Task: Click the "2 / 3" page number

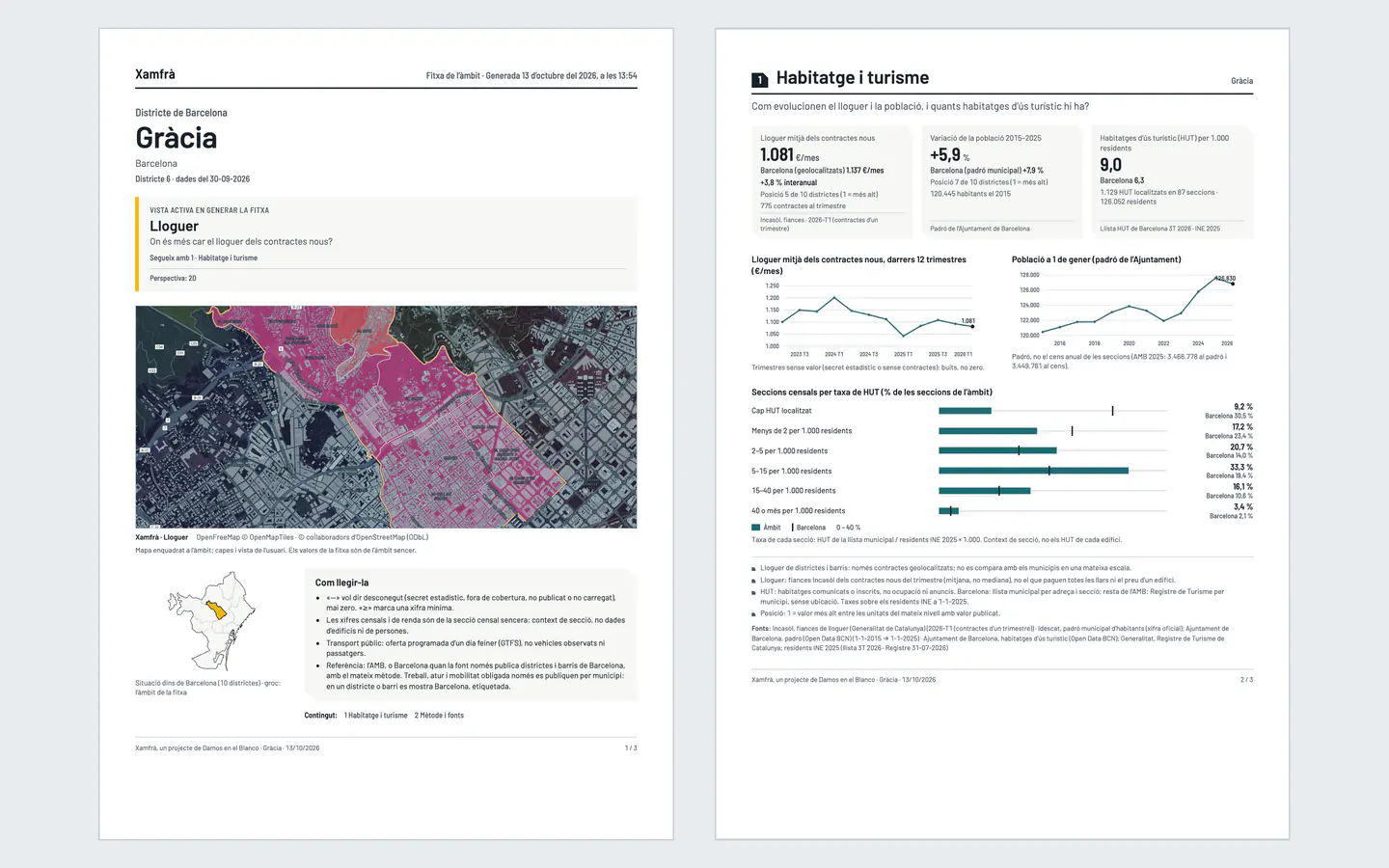Action: tap(1247, 680)
